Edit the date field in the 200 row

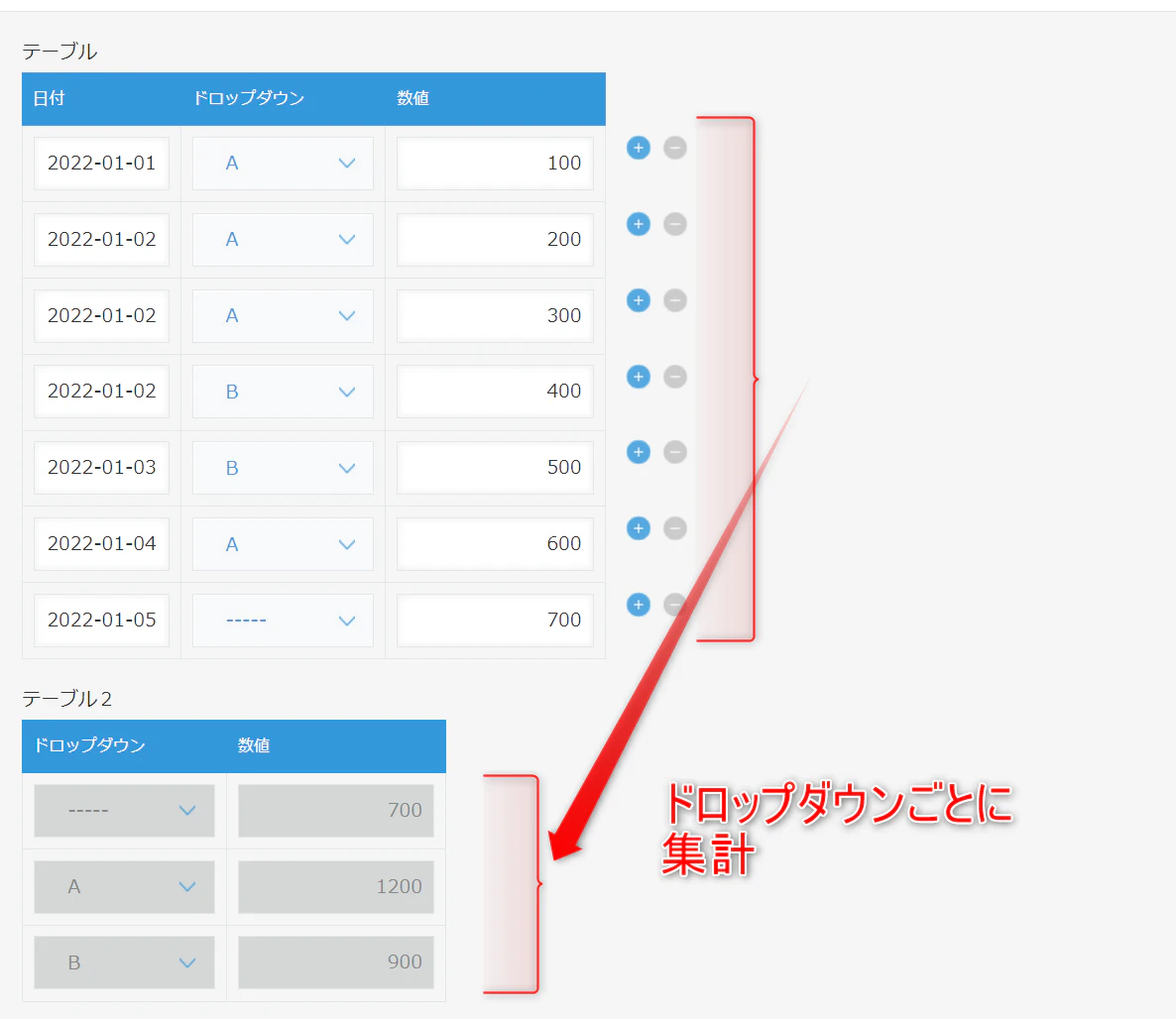point(101,240)
